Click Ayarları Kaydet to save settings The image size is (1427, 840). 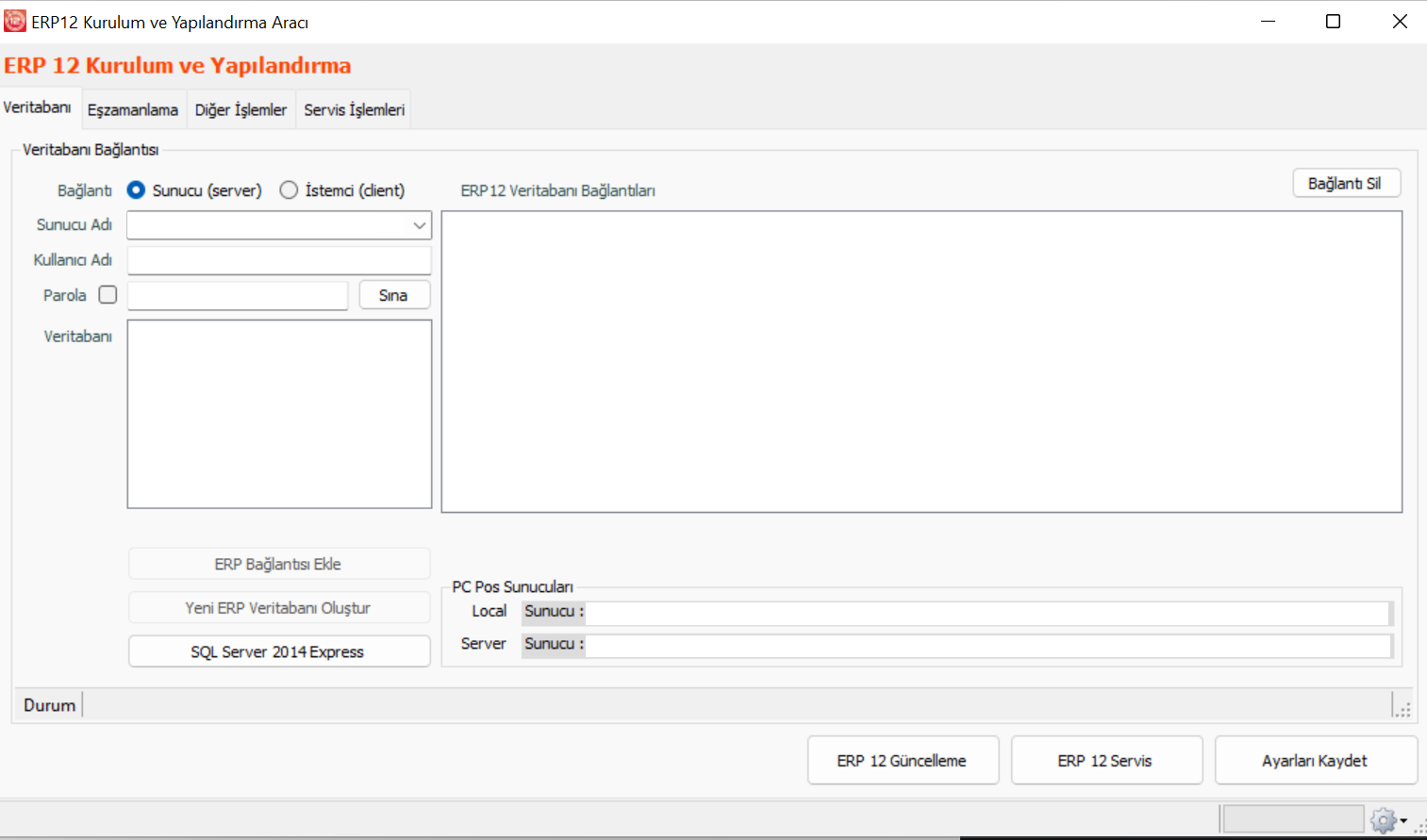(1315, 761)
